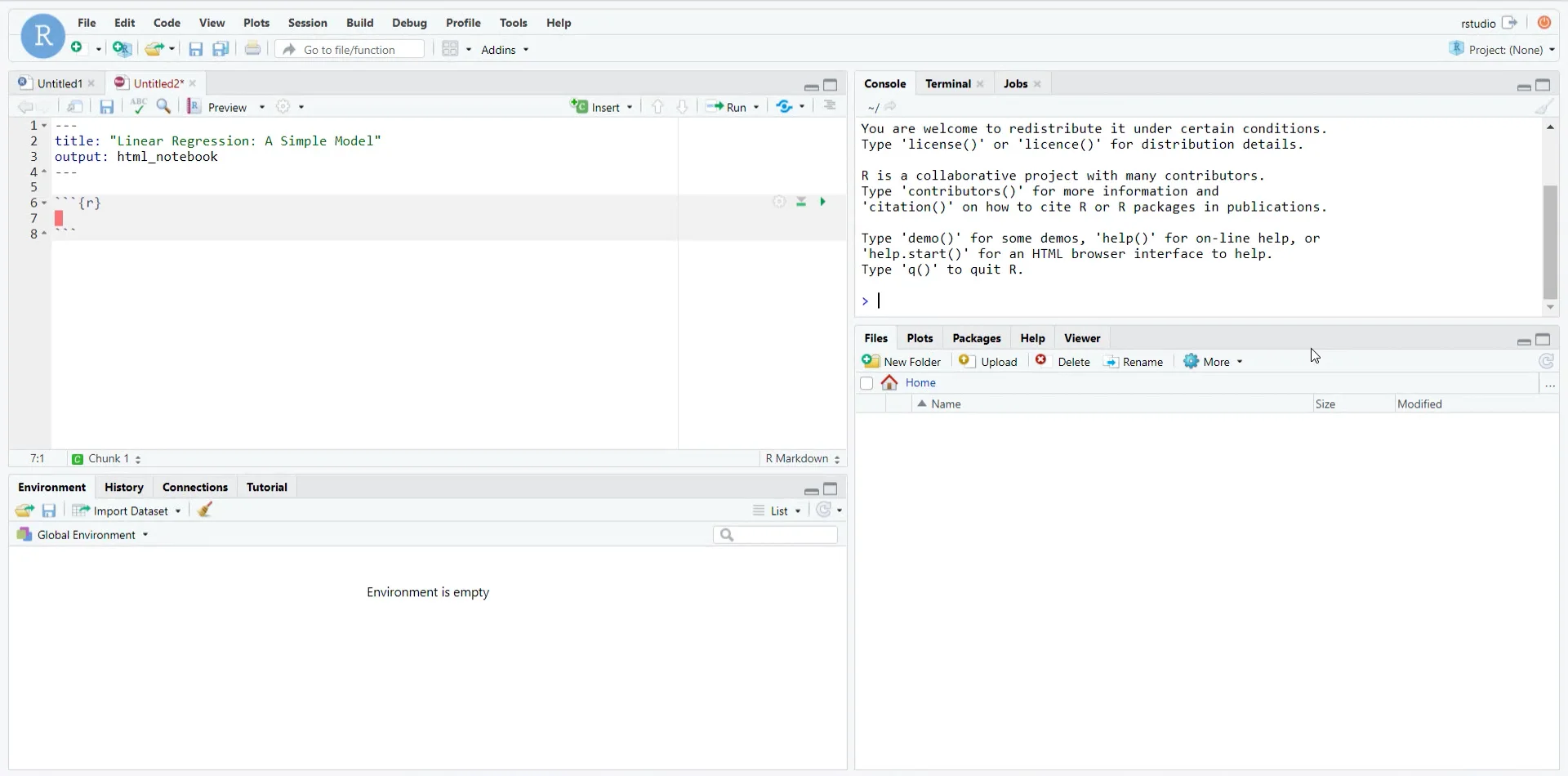Open the Project (None) menu
1568x776 pixels.
[1503, 50]
